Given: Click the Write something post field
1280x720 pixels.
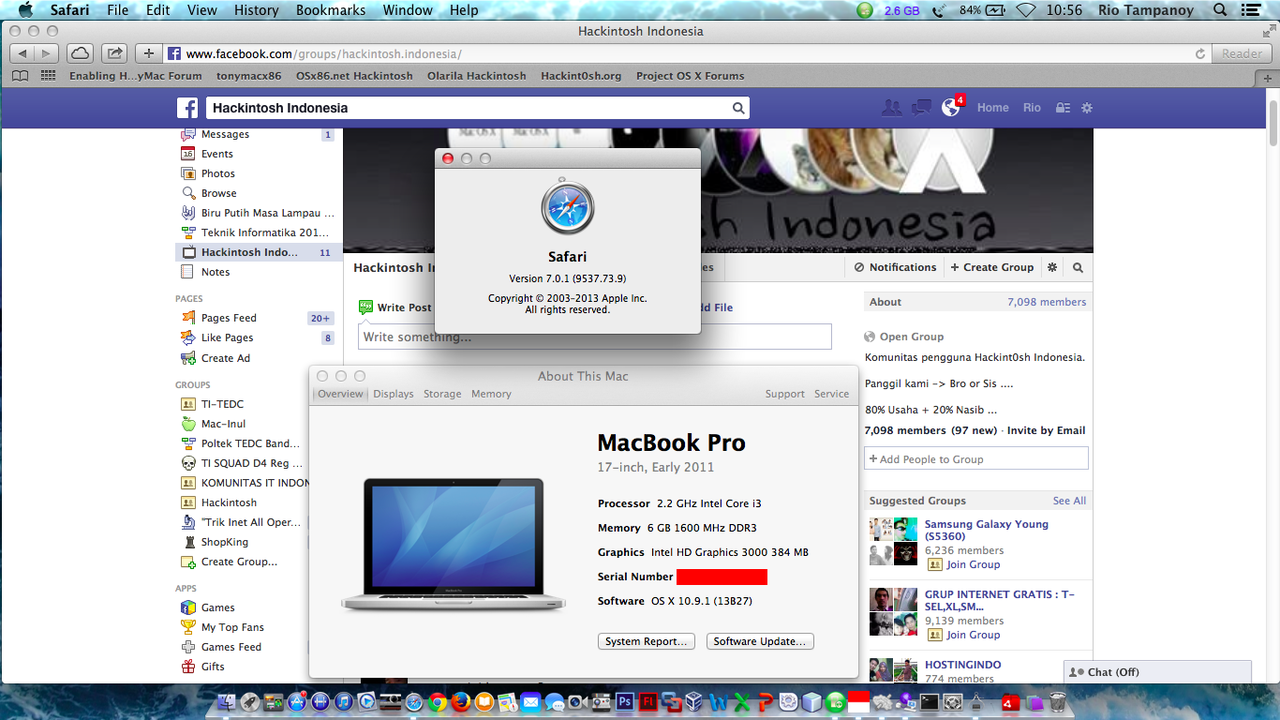Looking at the screenshot, I should click(594, 337).
